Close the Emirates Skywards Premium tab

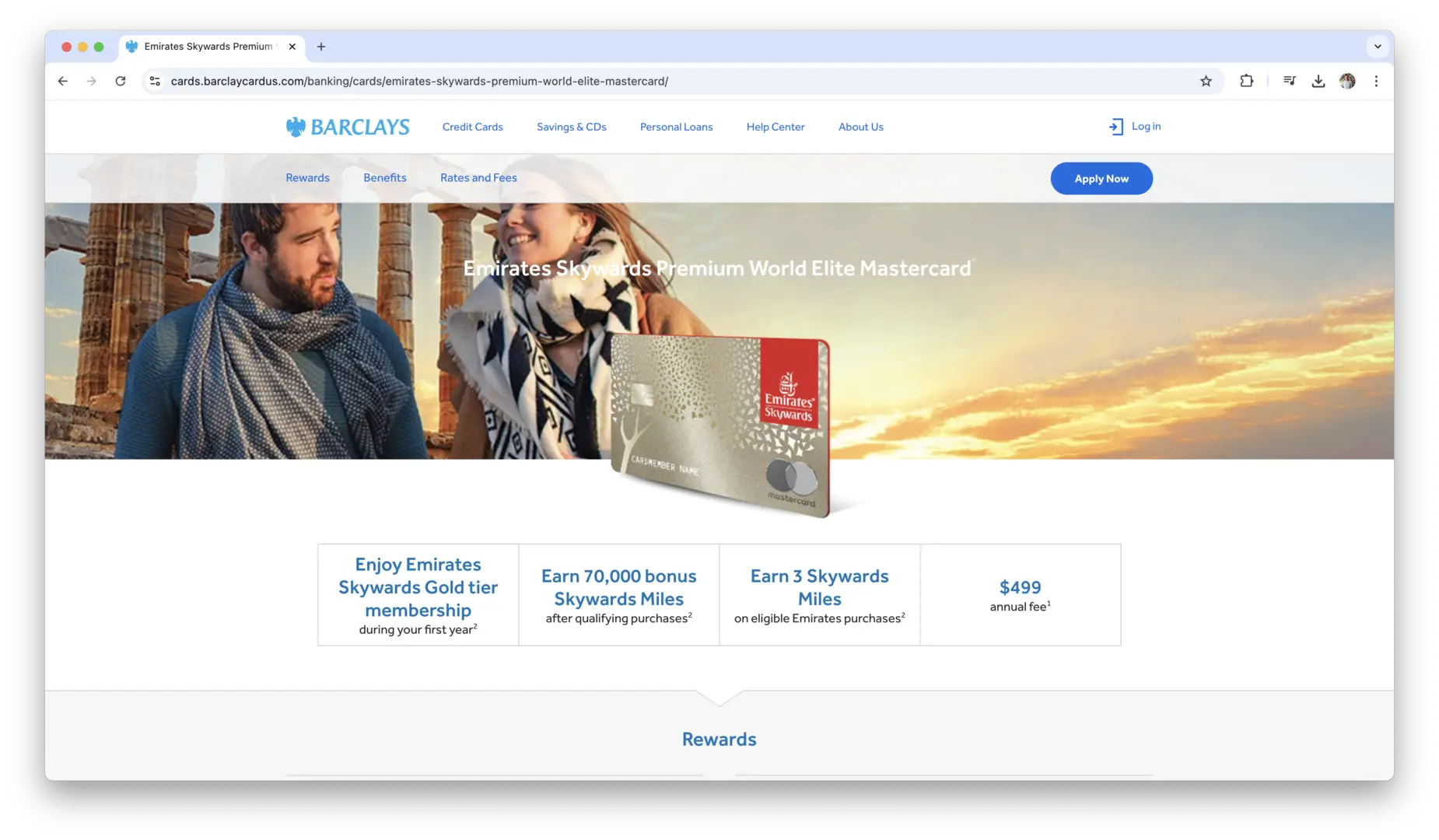pos(292,47)
